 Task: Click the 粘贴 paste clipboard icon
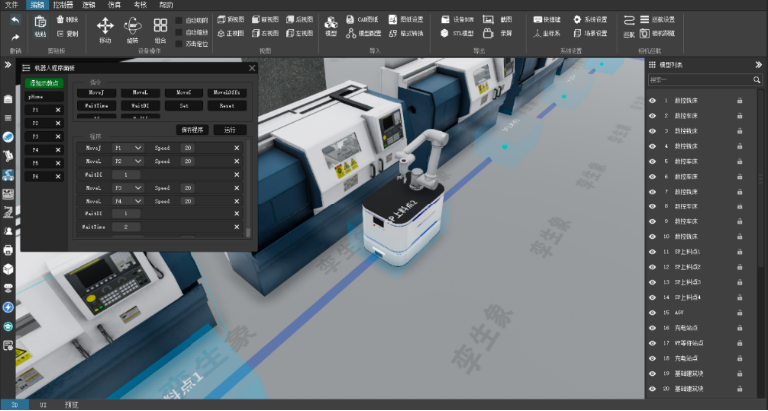pyautogui.click(x=40, y=22)
